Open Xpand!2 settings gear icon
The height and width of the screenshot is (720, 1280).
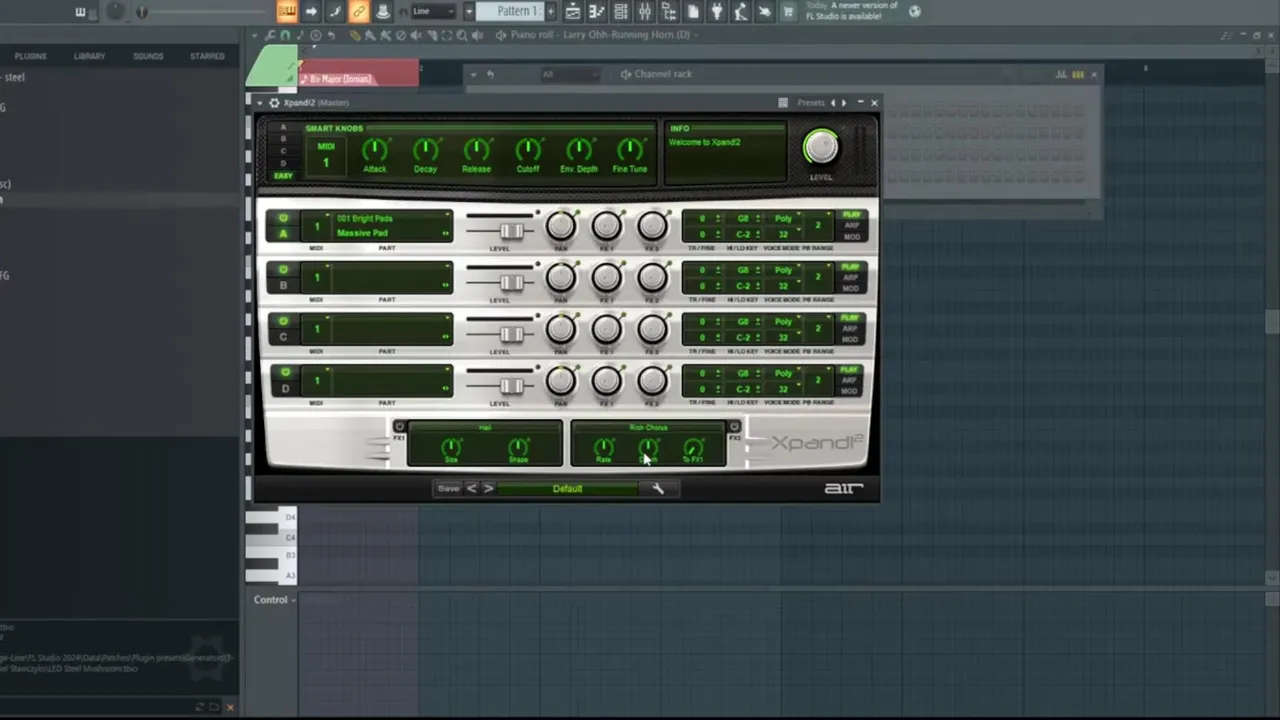[x=273, y=102]
